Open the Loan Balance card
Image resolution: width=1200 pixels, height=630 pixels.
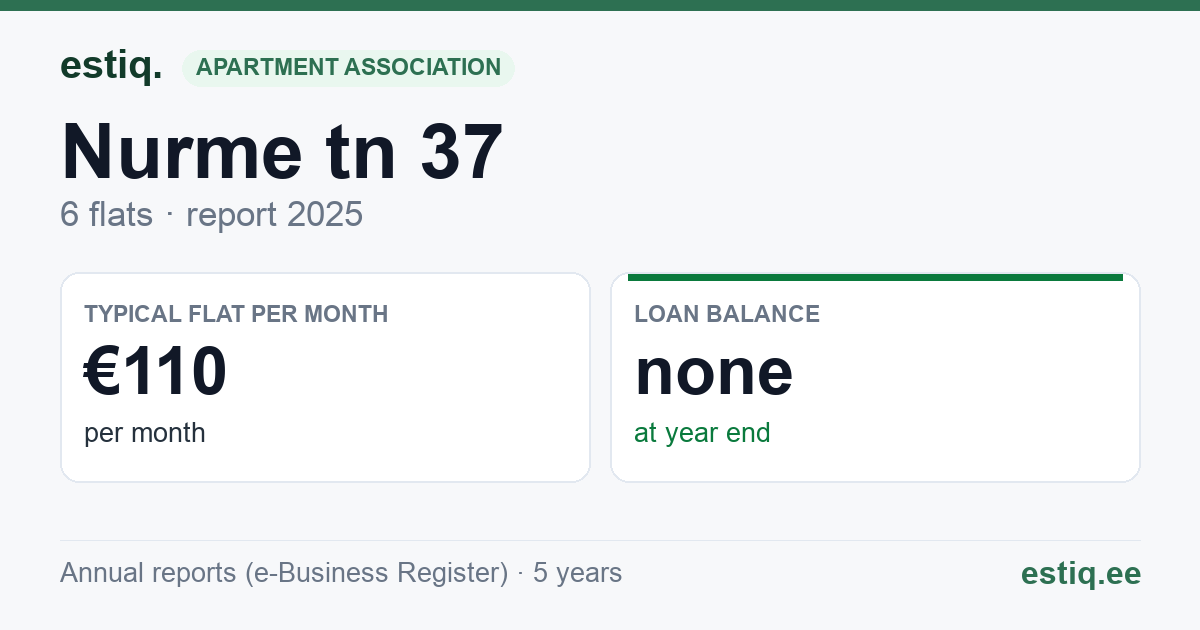[875, 377]
